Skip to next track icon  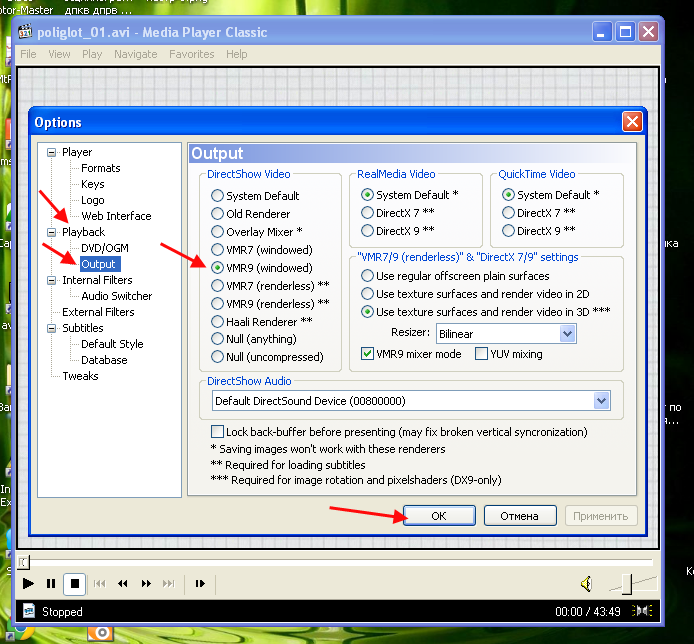point(168,584)
